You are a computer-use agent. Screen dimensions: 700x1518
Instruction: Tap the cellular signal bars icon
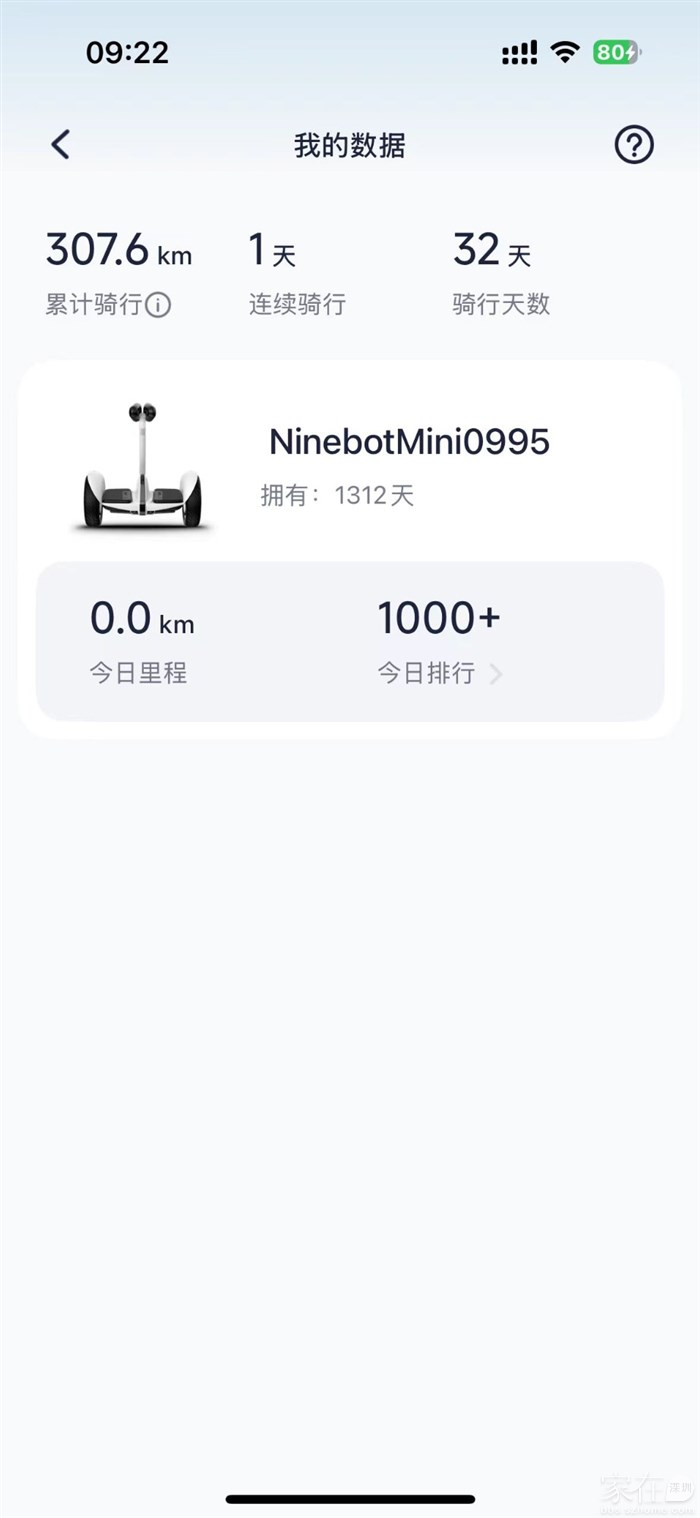coord(519,53)
